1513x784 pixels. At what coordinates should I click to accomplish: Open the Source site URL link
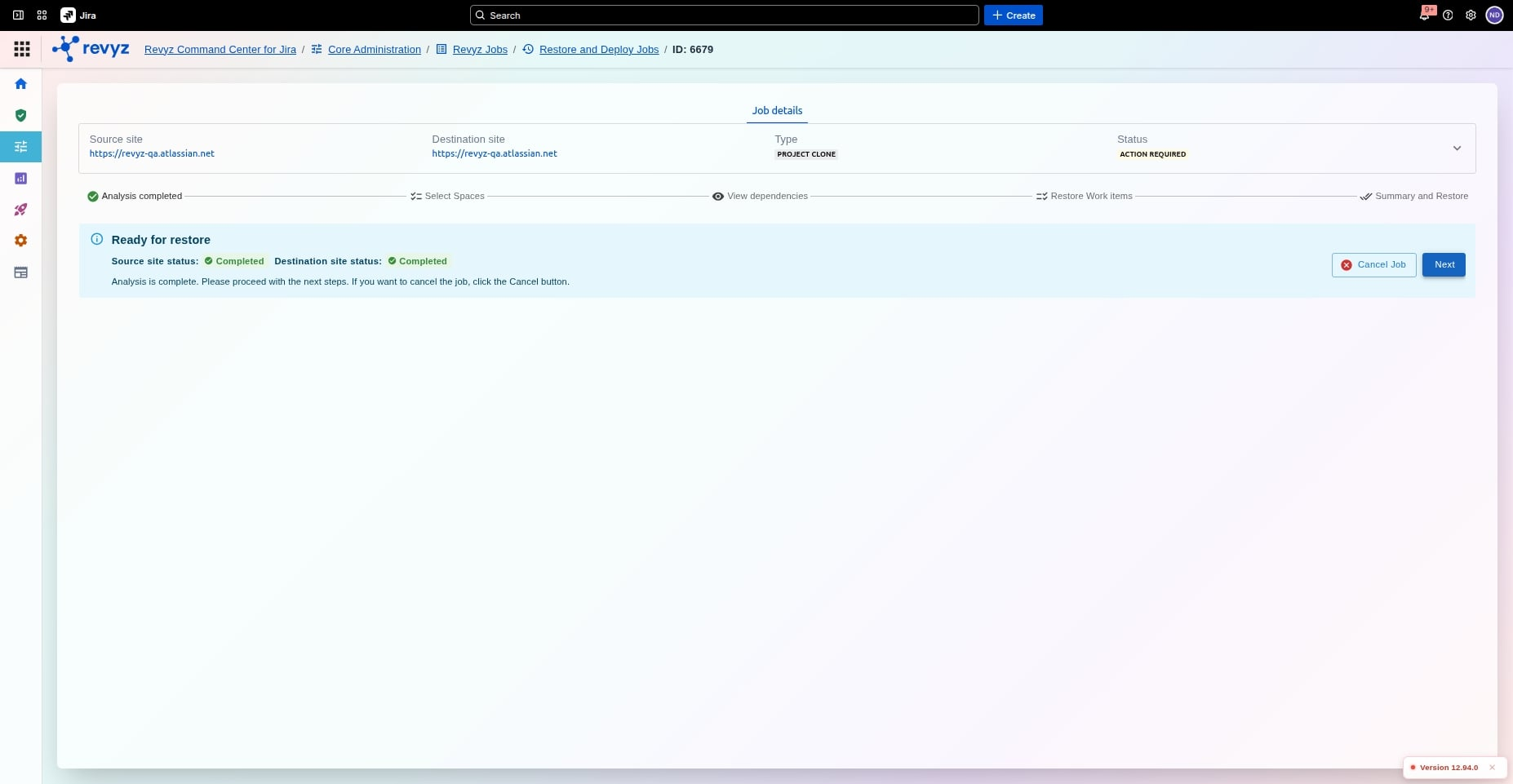[152, 153]
